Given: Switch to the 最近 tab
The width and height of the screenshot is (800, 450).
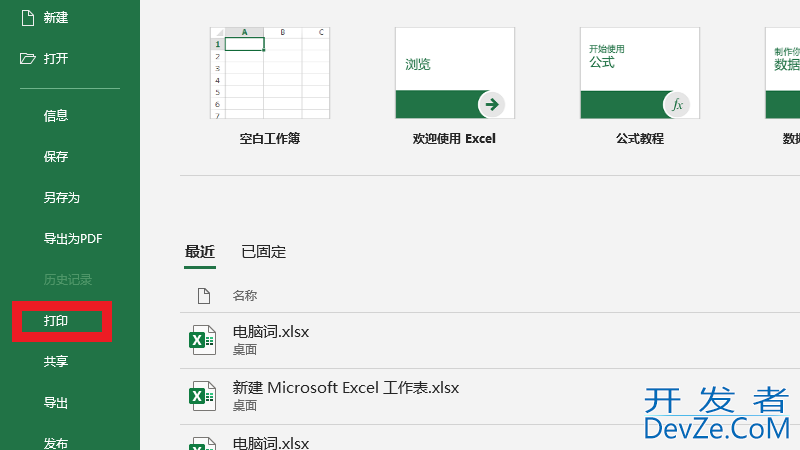Looking at the screenshot, I should pyautogui.click(x=200, y=252).
